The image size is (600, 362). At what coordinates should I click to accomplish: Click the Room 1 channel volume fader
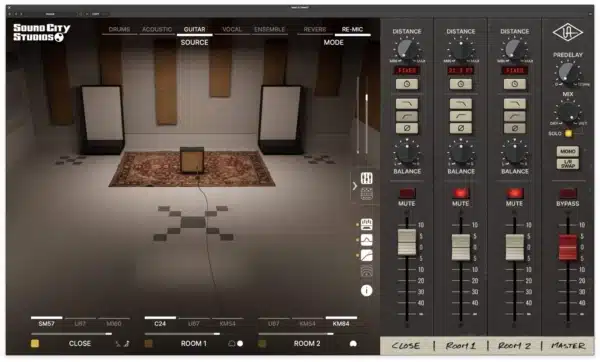(x=461, y=247)
